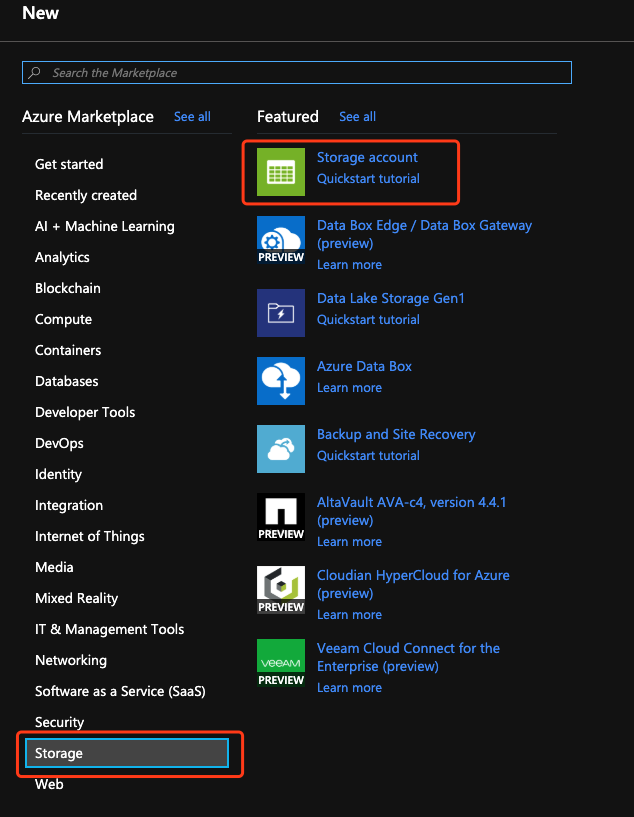This screenshot has width=634, height=817.
Task: Select the Internet of Things category
Action: click(90, 536)
